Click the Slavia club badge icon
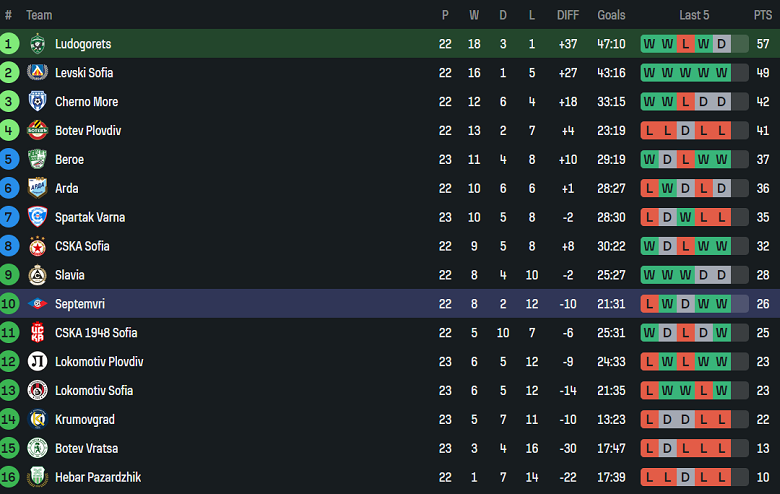The height and width of the screenshot is (494, 780). tap(37, 275)
